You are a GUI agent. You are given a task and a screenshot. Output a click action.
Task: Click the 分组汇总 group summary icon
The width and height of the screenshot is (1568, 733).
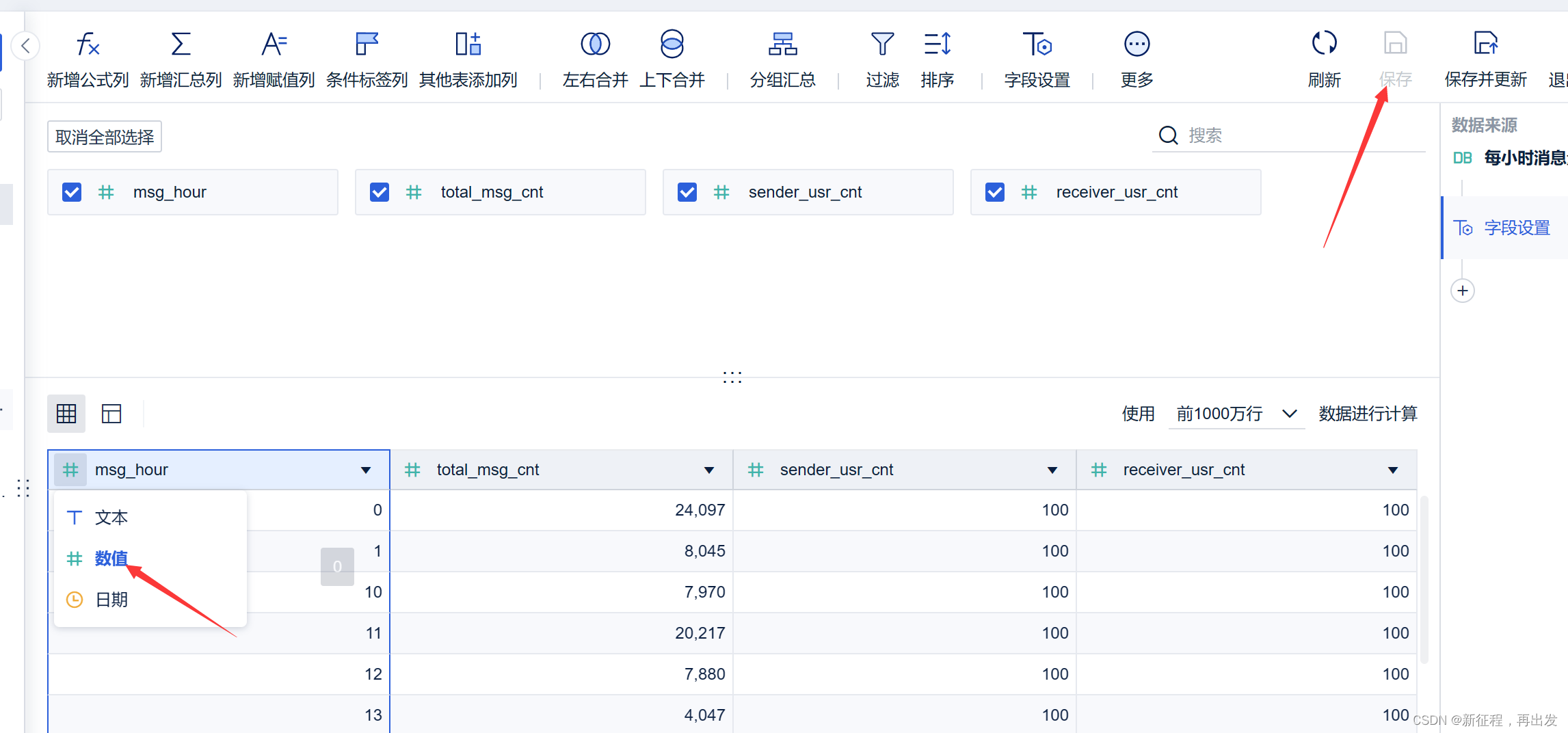tap(782, 44)
